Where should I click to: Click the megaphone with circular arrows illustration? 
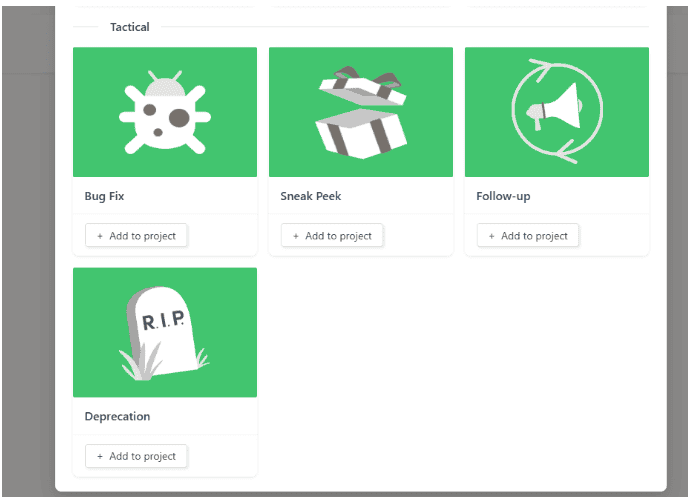[557, 111]
